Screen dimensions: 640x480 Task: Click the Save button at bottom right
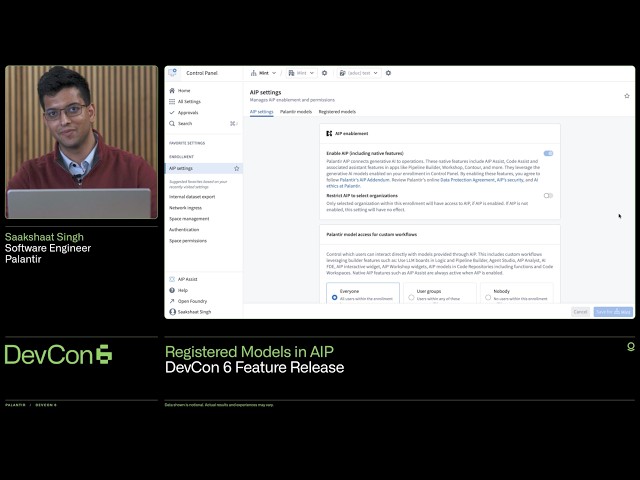[x=613, y=312]
